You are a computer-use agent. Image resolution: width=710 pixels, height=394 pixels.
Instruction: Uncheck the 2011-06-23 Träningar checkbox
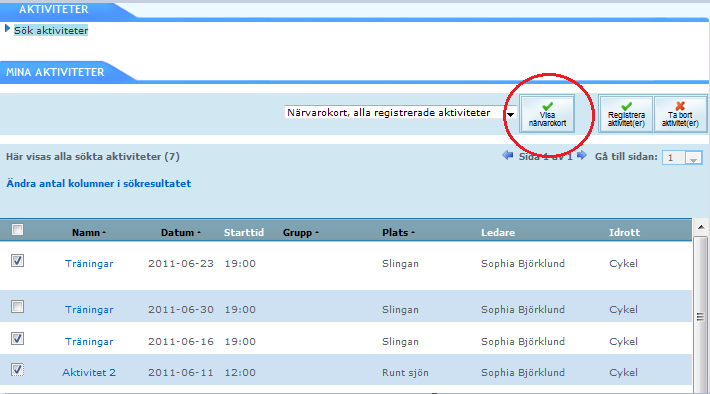[x=17, y=260]
